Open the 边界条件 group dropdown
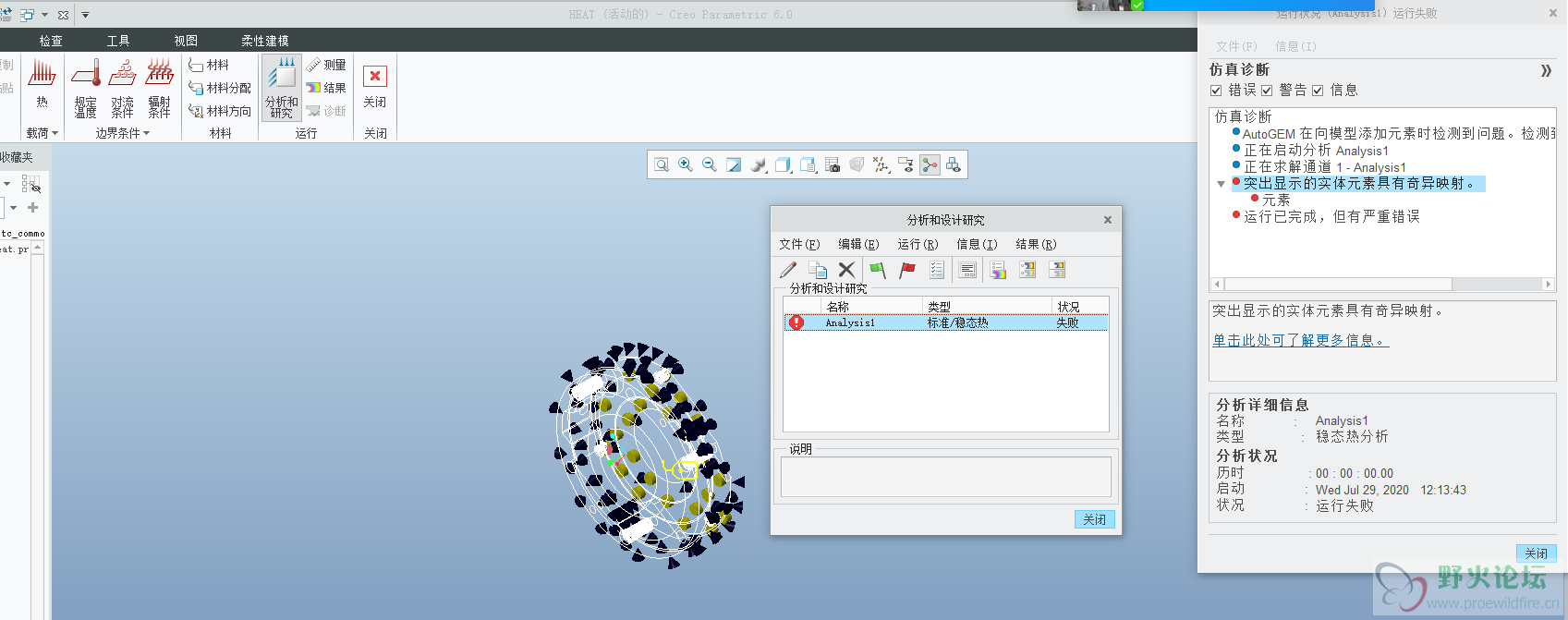The height and width of the screenshot is (620, 1568). [123, 133]
